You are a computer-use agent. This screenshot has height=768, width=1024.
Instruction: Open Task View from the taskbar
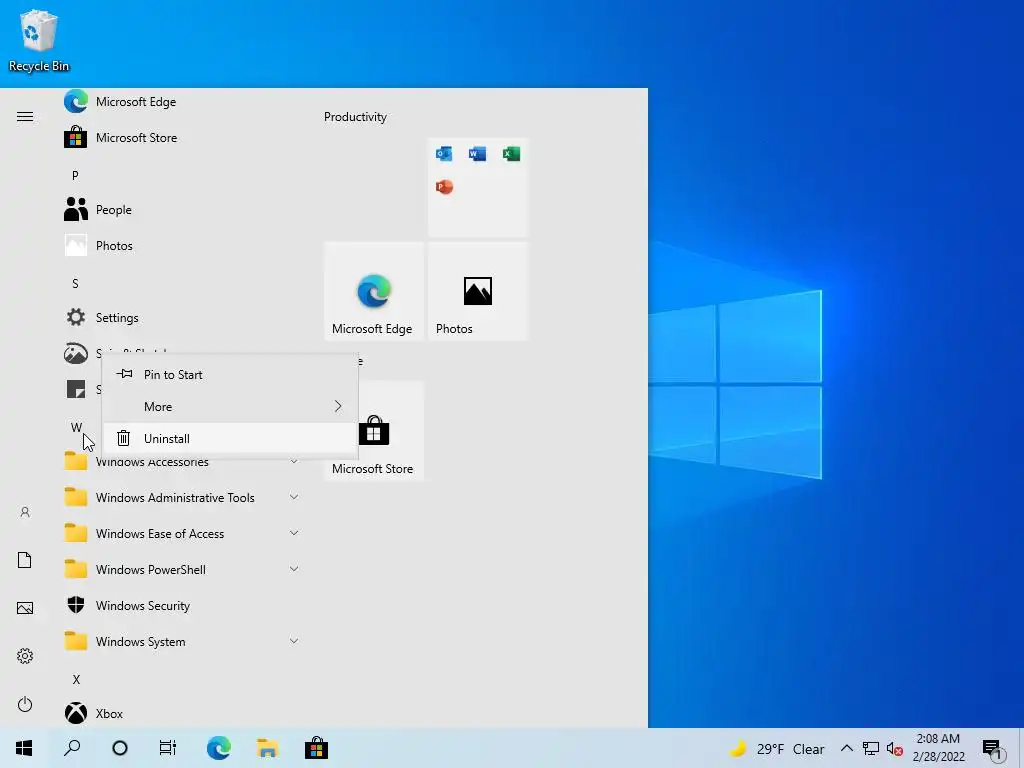point(168,748)
